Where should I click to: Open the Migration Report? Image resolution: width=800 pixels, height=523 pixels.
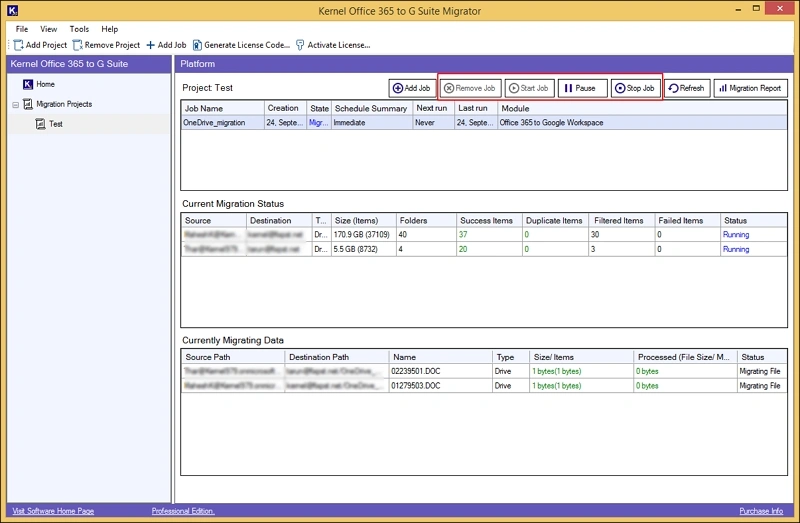[x=751, y=88]
